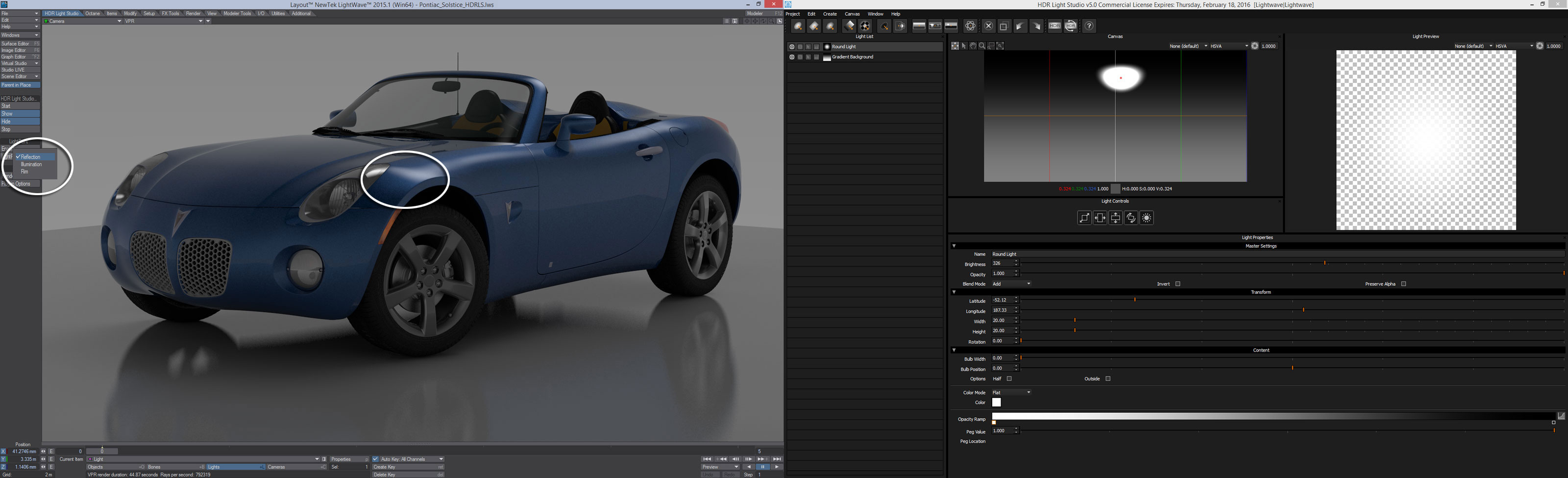This screenshot has width=1568, height=478.
Task: Click the first background strip icon after the sun icon
Action: (919, 25)
